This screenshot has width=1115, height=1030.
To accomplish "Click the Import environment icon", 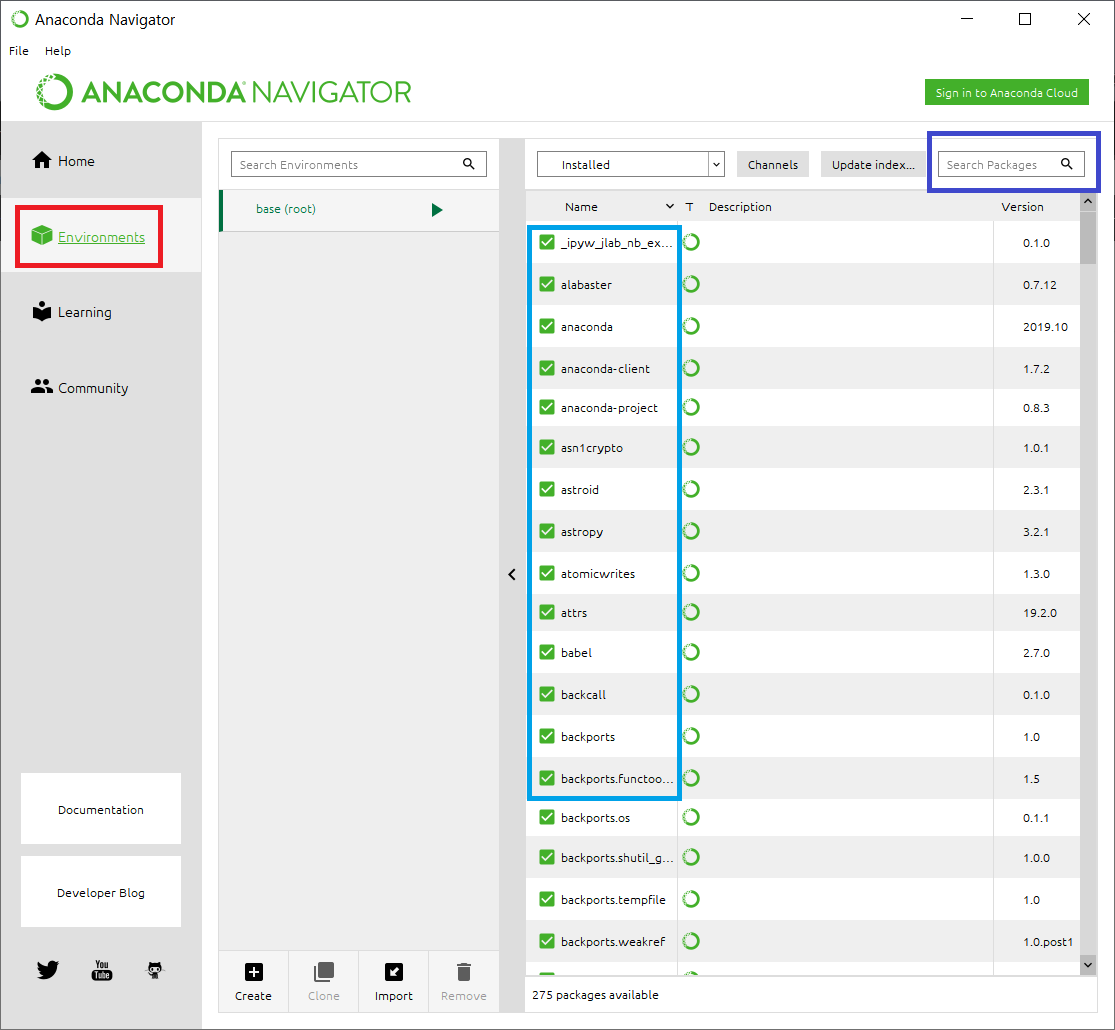I will 394,972.
